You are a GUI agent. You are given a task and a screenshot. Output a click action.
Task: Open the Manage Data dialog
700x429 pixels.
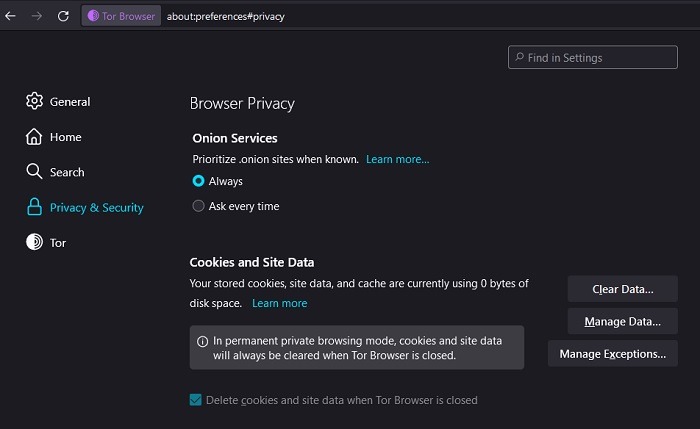tap(623, 321)
